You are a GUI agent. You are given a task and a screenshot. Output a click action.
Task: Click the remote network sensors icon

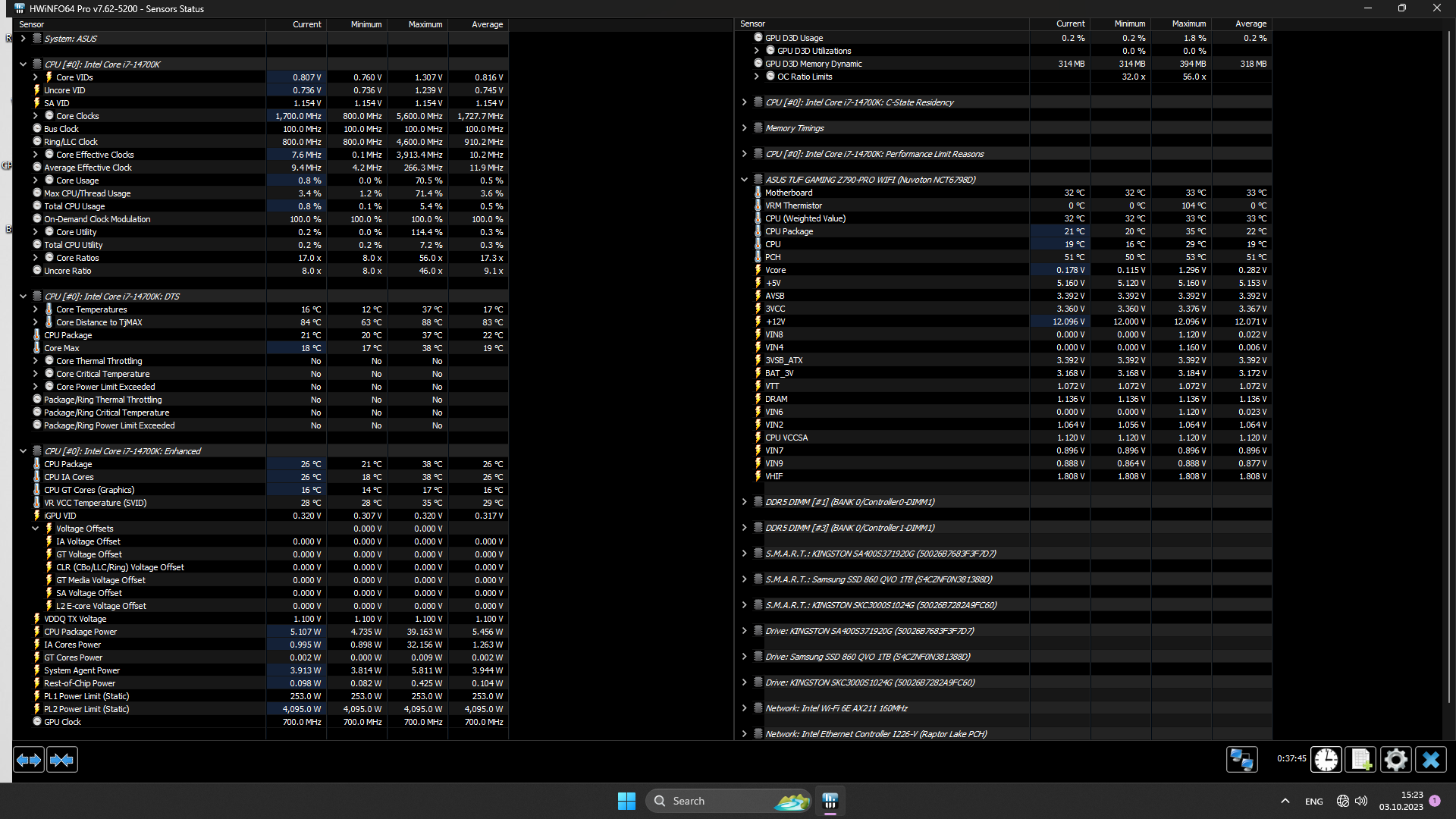tap(1241, 759)
